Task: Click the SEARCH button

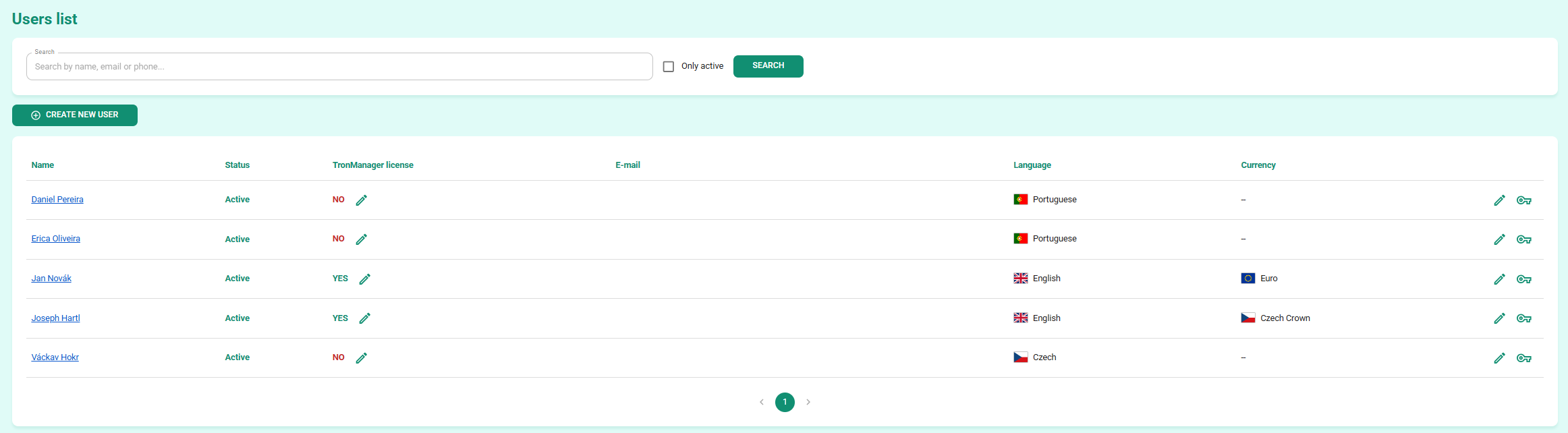Action: [x=768, y=66]
